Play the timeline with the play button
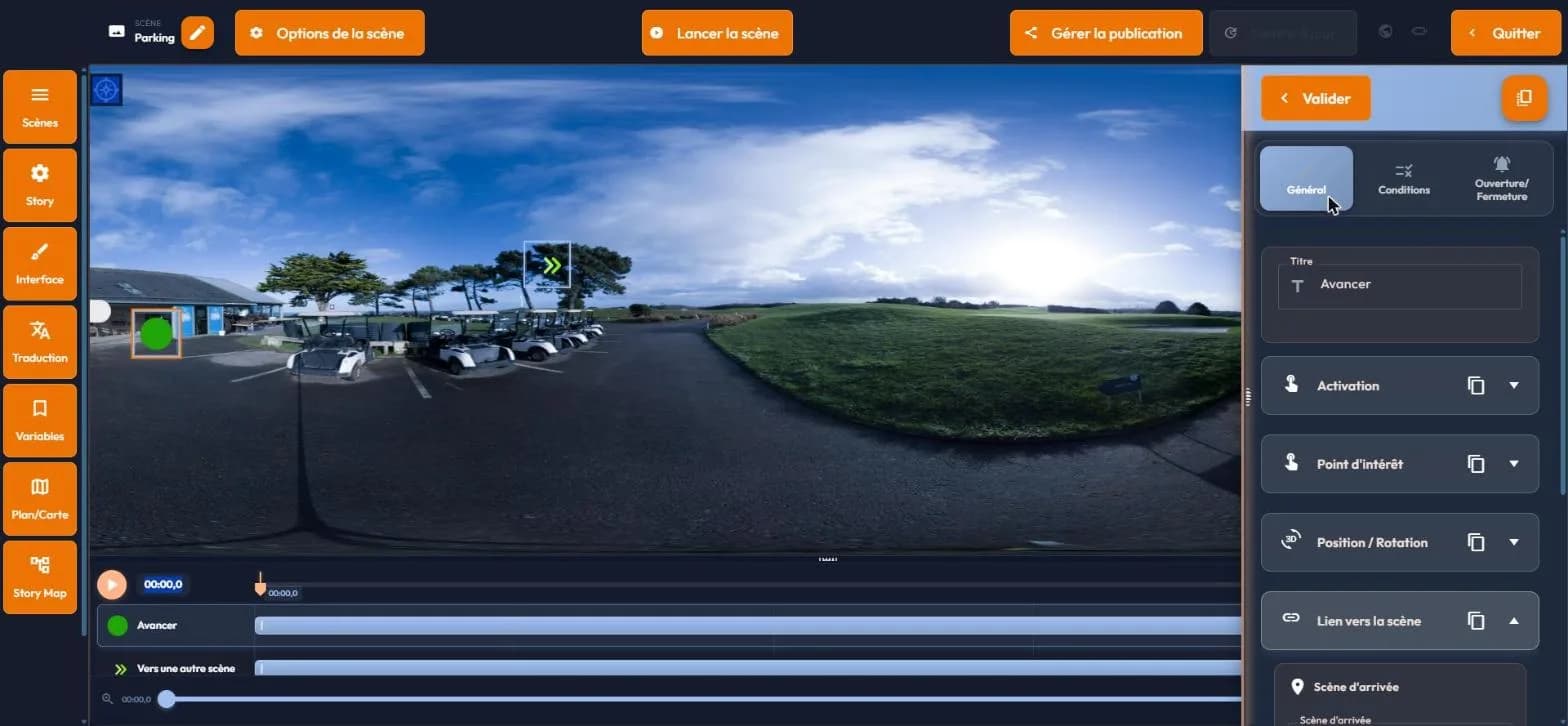 click(x=112, y=584)
